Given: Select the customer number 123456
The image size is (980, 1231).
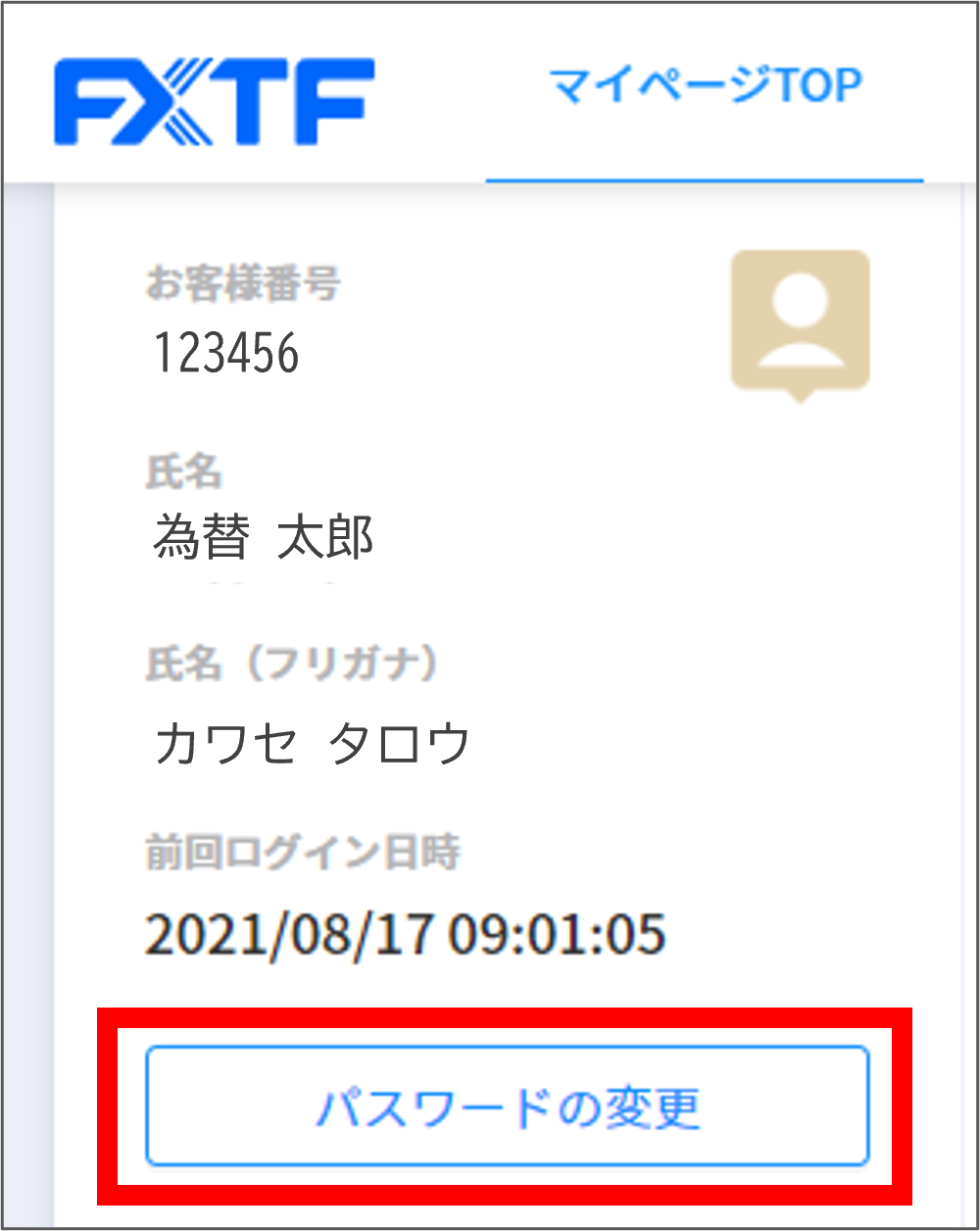Looking at the screenshot, I should coord(226,352).
